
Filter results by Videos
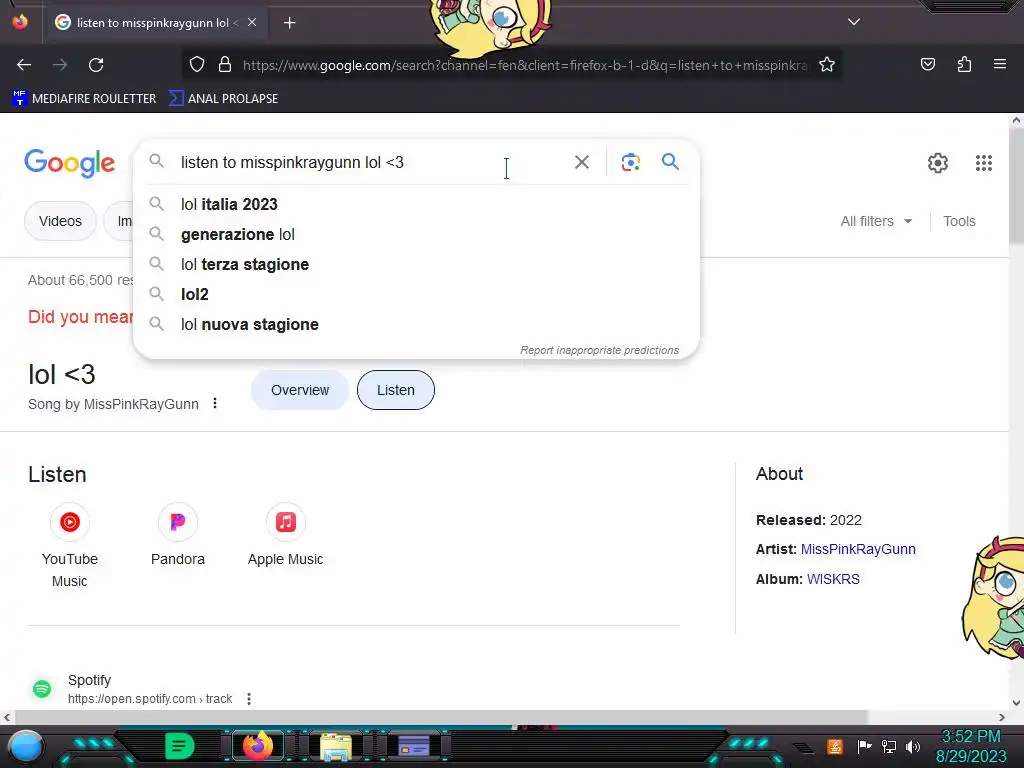pos(60,221)
